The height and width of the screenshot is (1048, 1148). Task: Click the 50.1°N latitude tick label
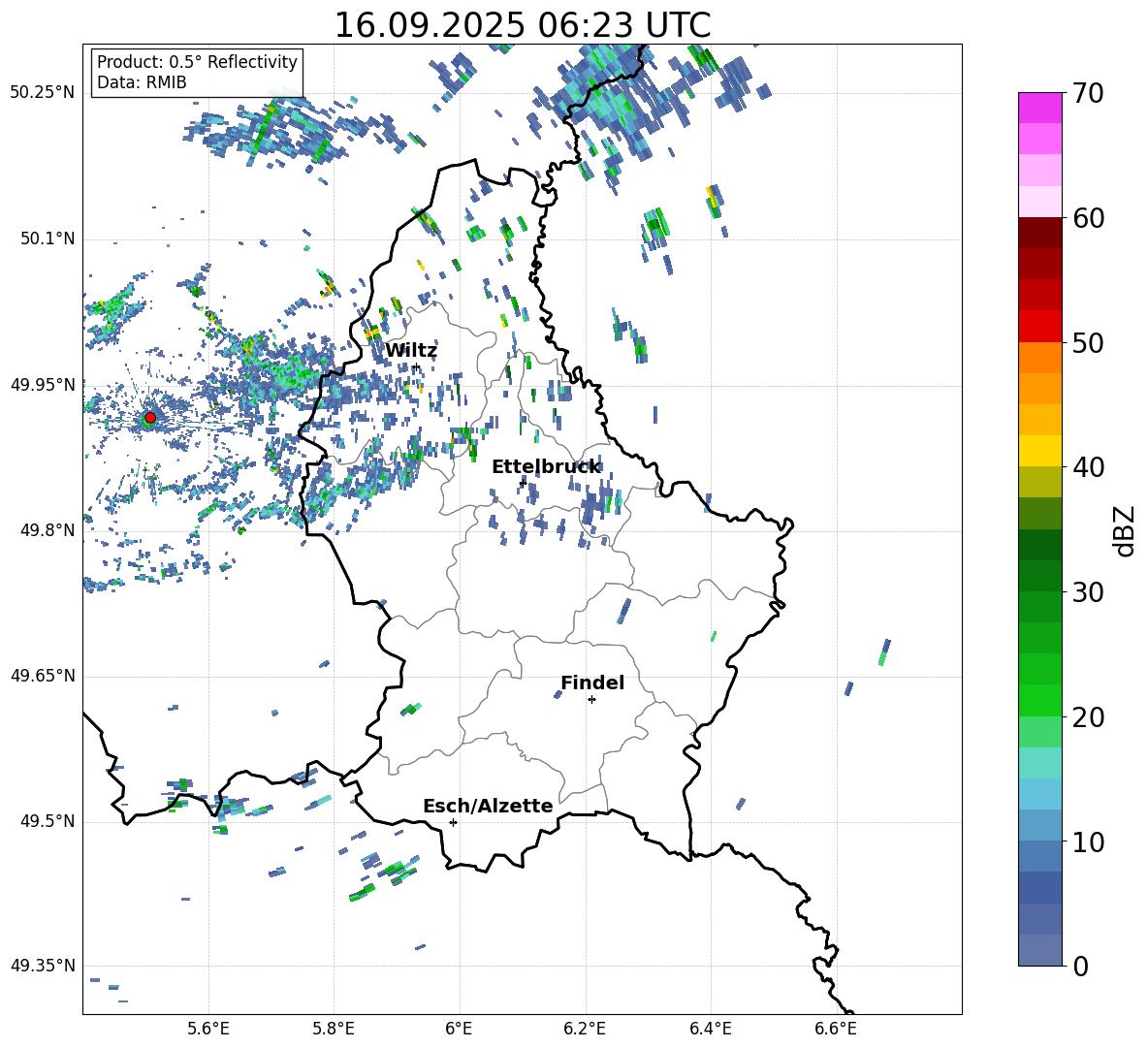[x=47, y=238]
